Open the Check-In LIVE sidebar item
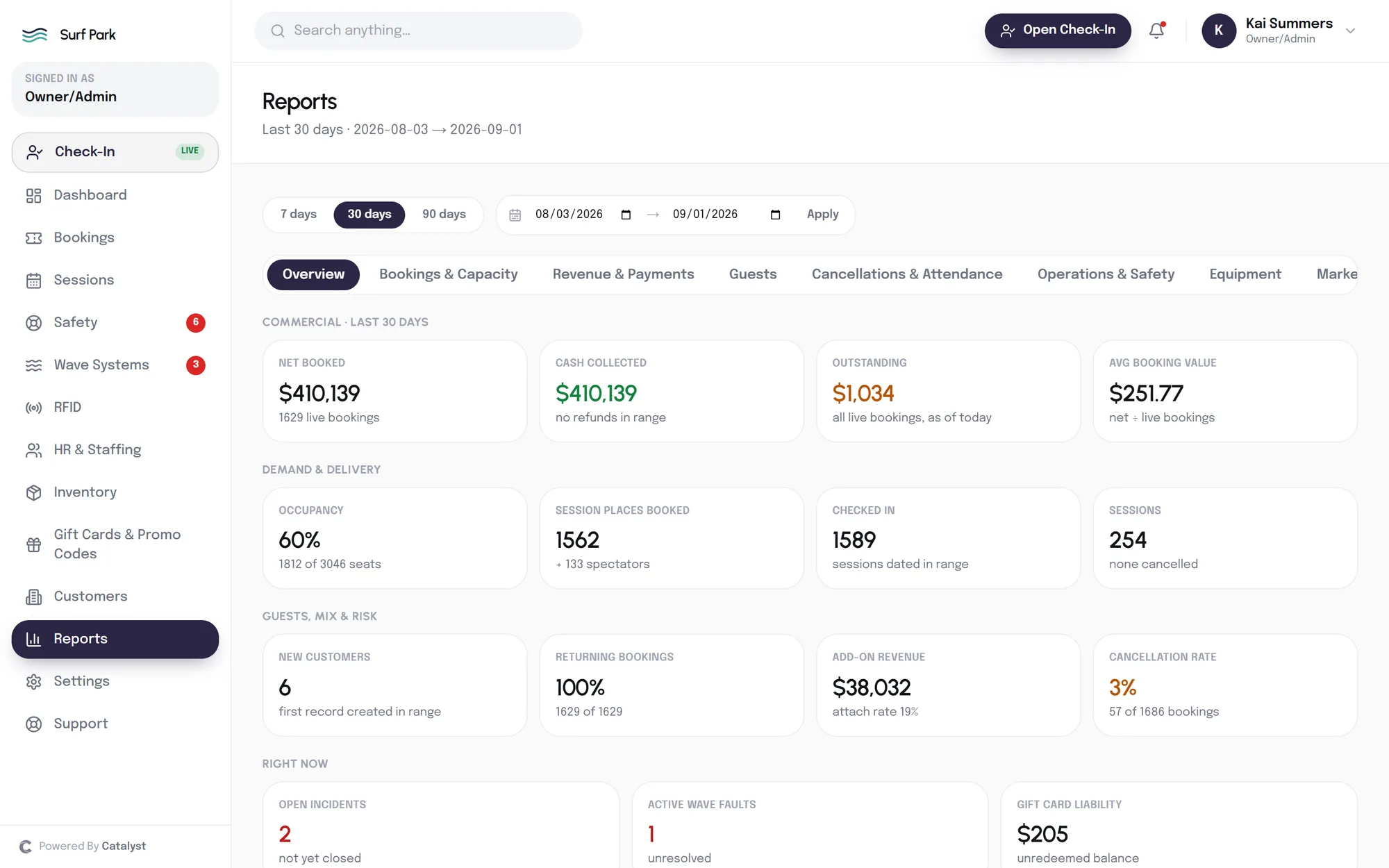This screenshot has width=1389, height=868. tap(115, 152)
